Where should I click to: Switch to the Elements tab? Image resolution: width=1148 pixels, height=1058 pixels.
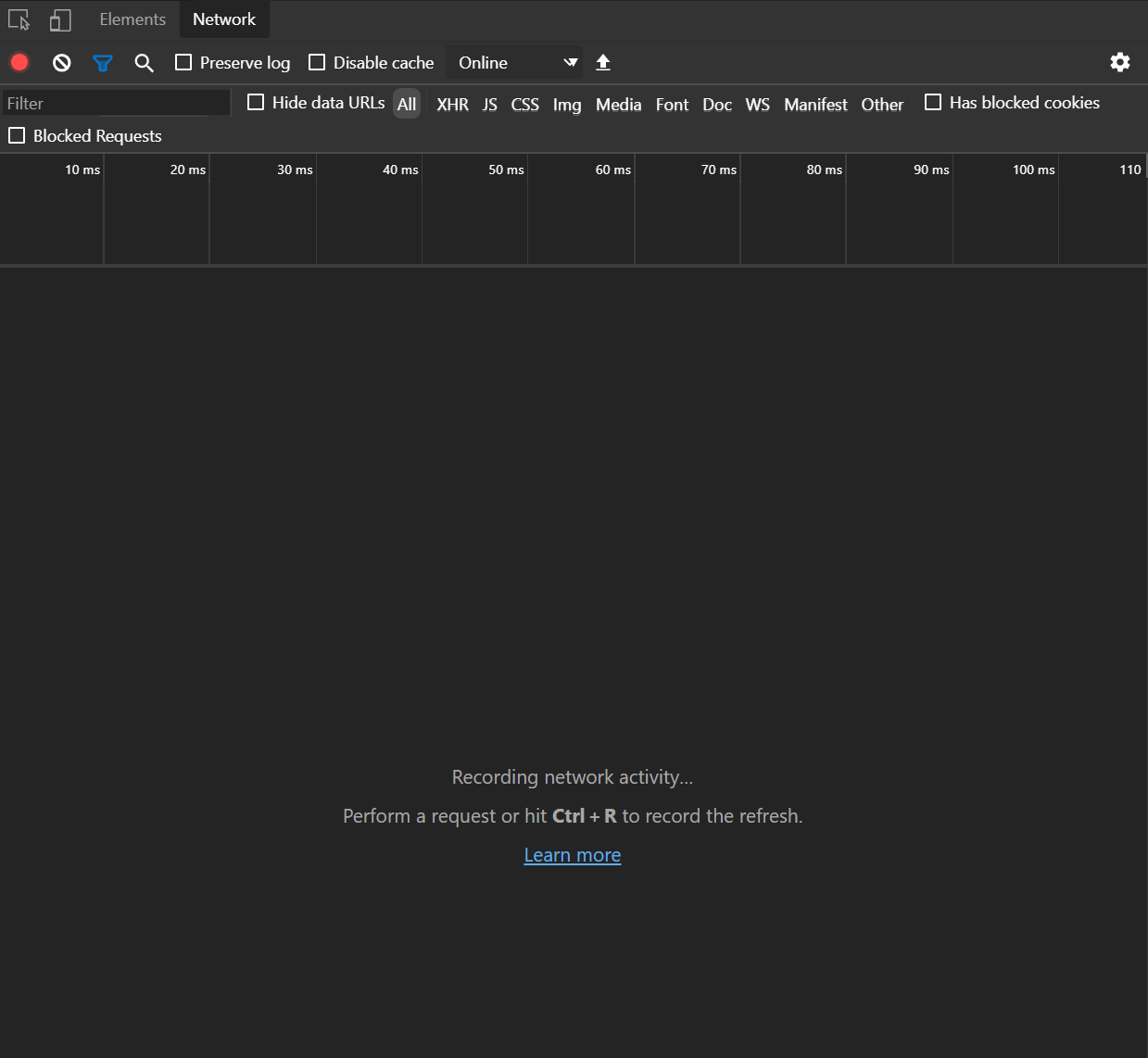tap(132, 19)
